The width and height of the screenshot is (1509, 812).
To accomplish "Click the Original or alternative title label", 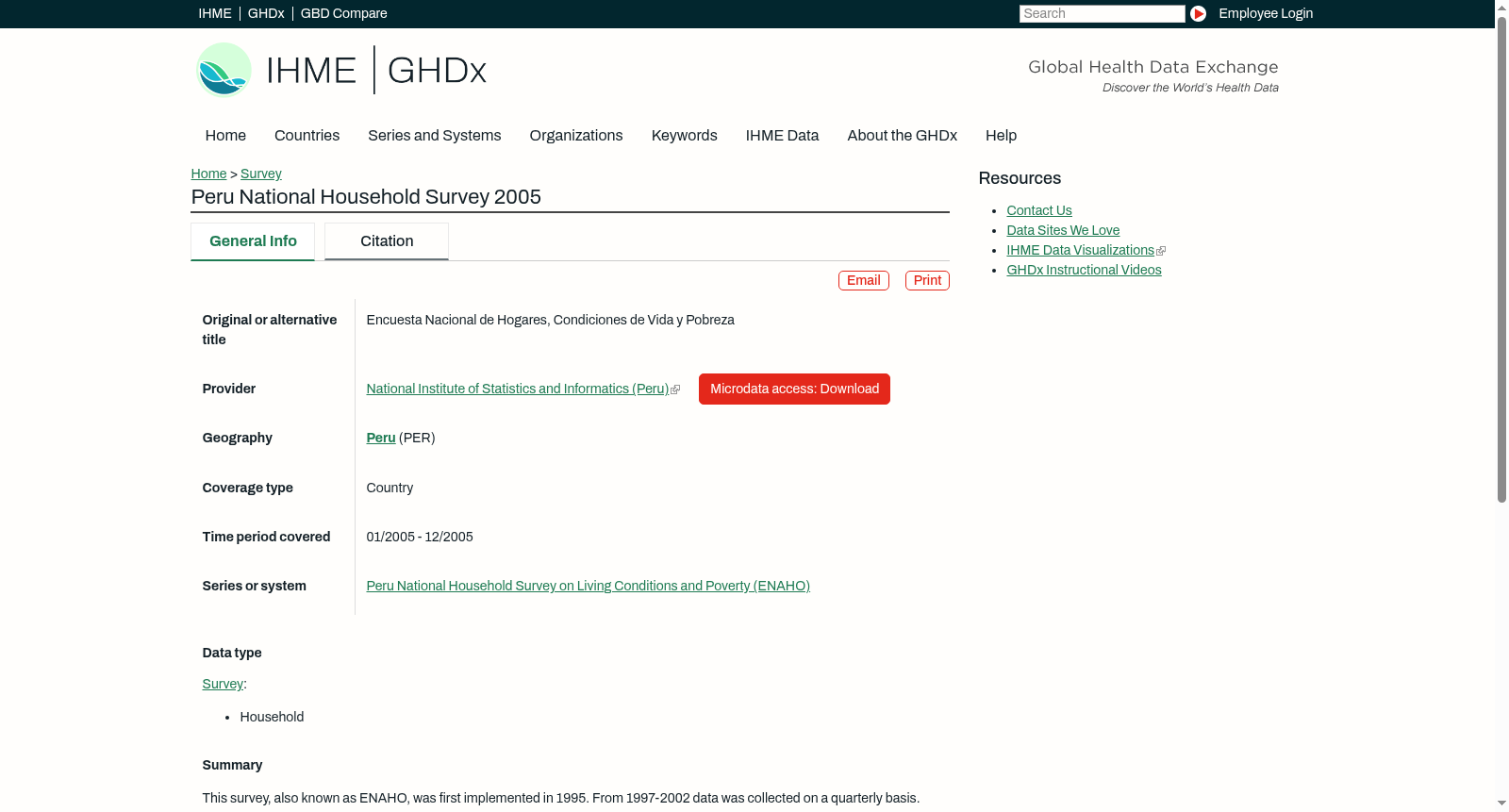I will click(x=270, y=330).
